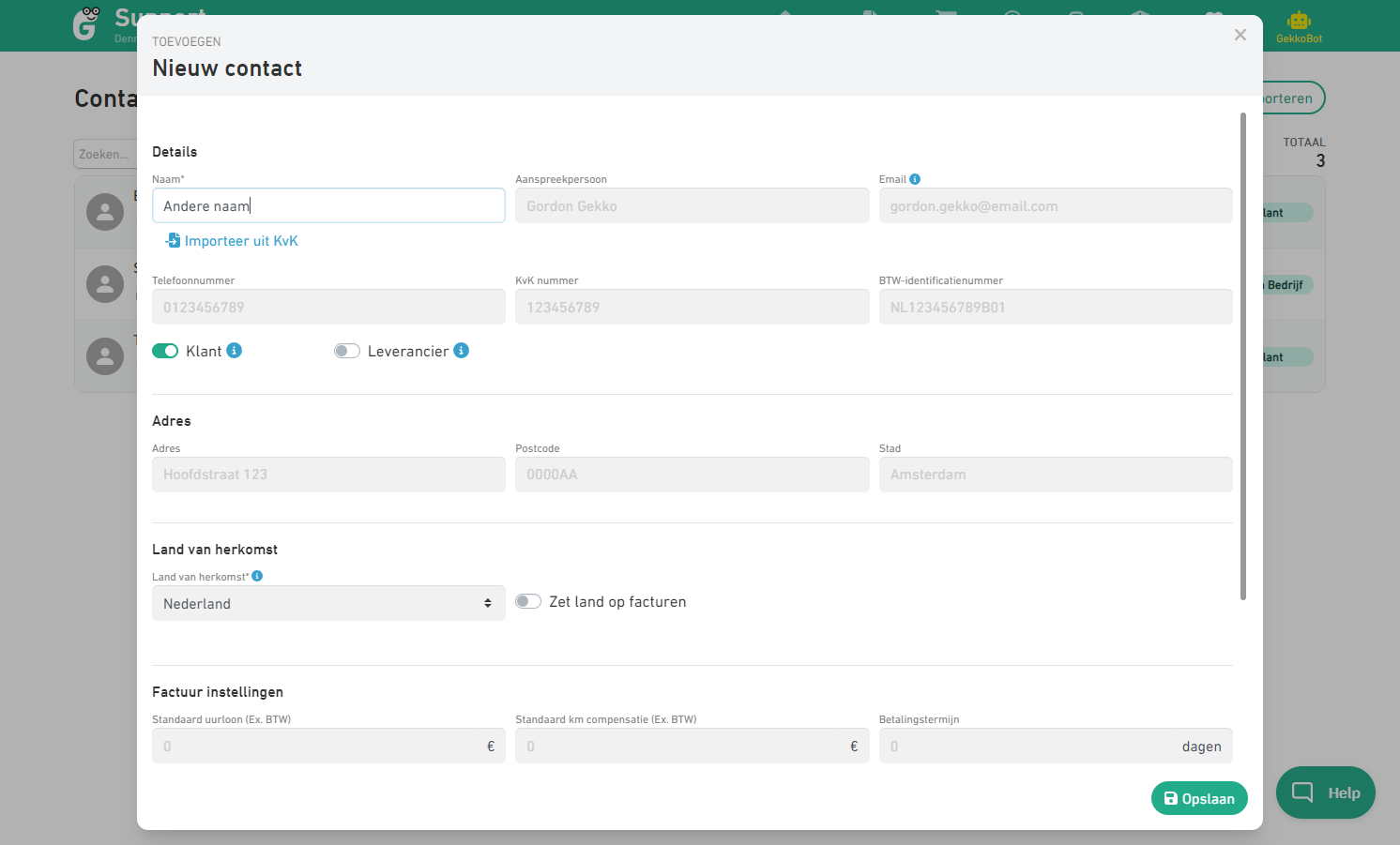This screenshot has width=1400, height=845.
Task: Click the Standaard uurloon field
Action: click(328, 746)
